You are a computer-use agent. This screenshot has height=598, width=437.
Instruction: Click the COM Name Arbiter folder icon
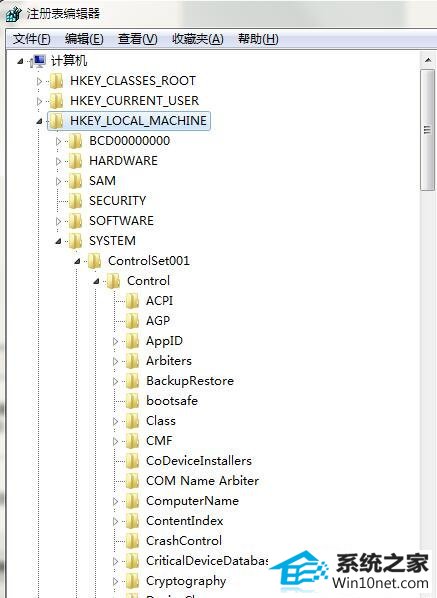pos(133,481)
